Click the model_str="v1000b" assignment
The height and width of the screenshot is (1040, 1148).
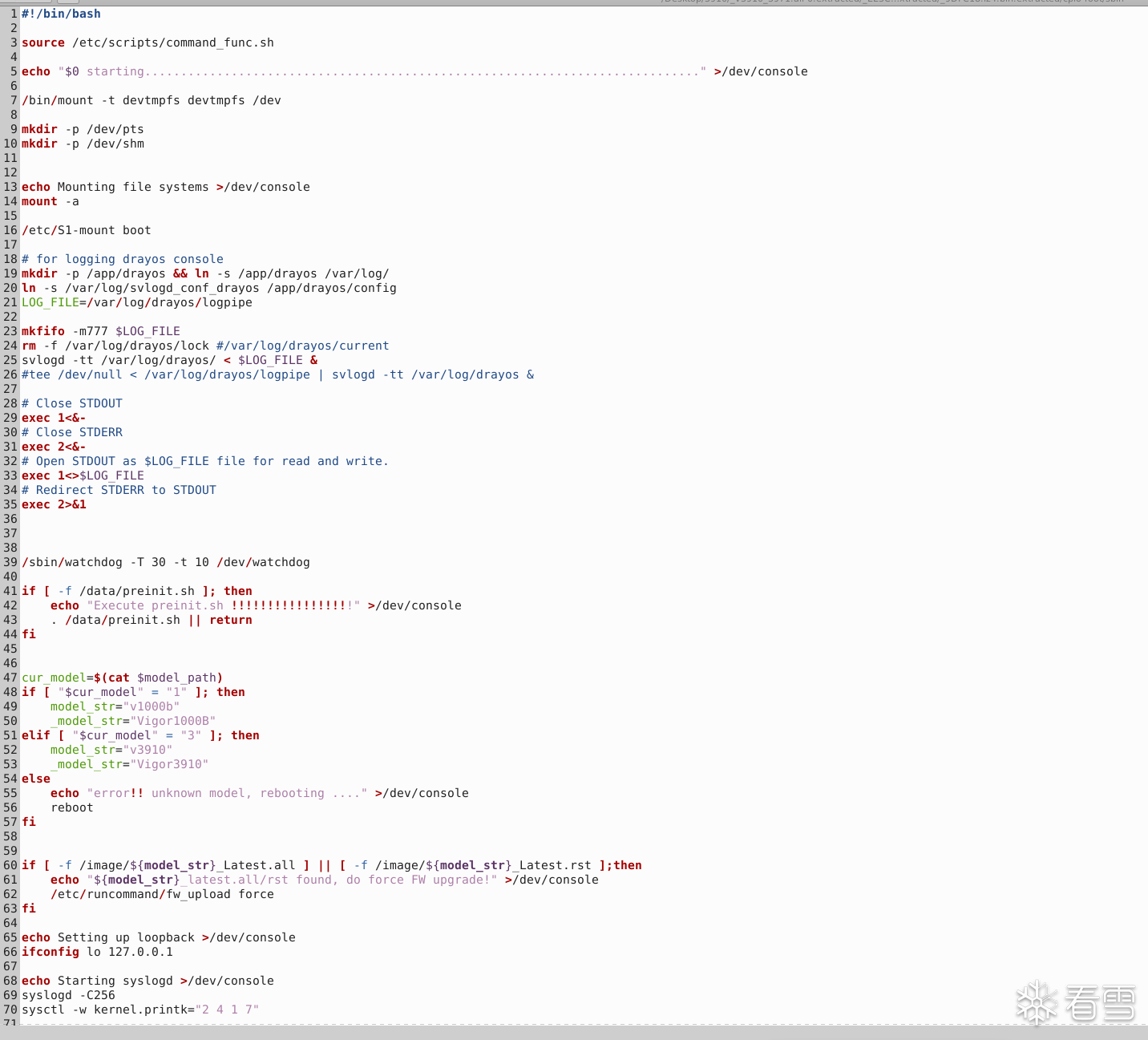click(115, 706)
